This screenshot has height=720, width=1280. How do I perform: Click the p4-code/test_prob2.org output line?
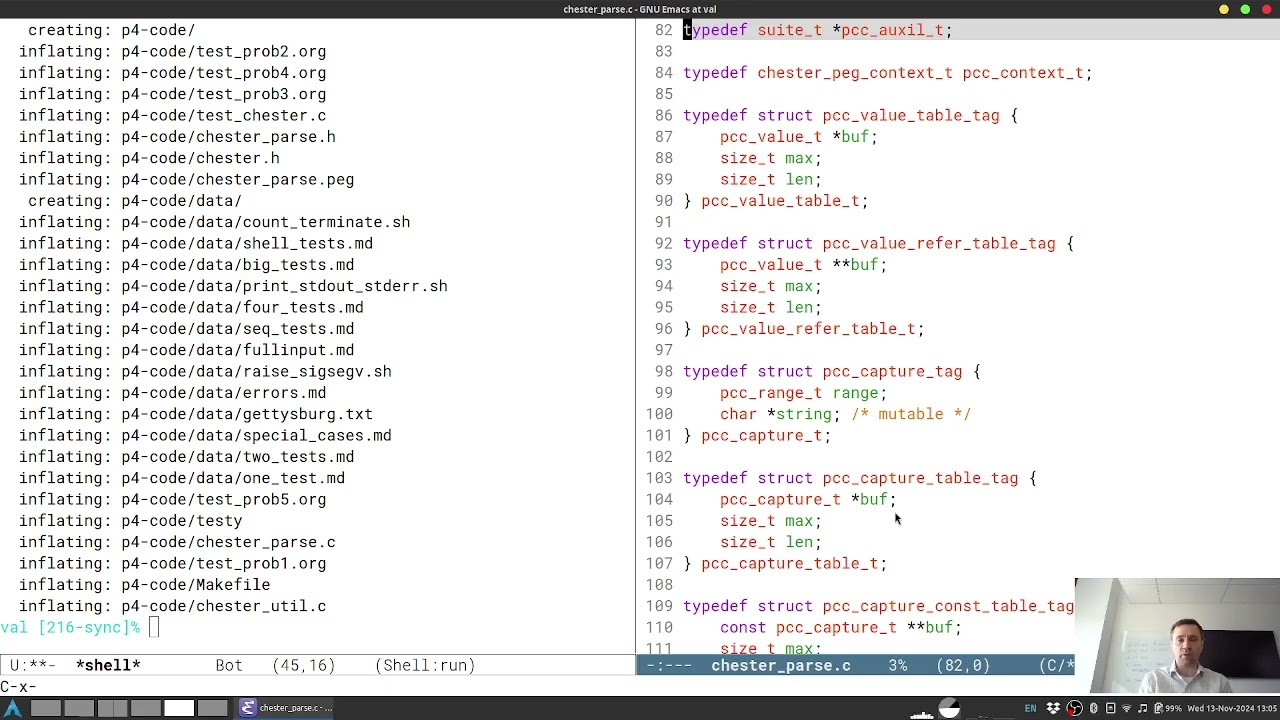click(x=172, y=51)
